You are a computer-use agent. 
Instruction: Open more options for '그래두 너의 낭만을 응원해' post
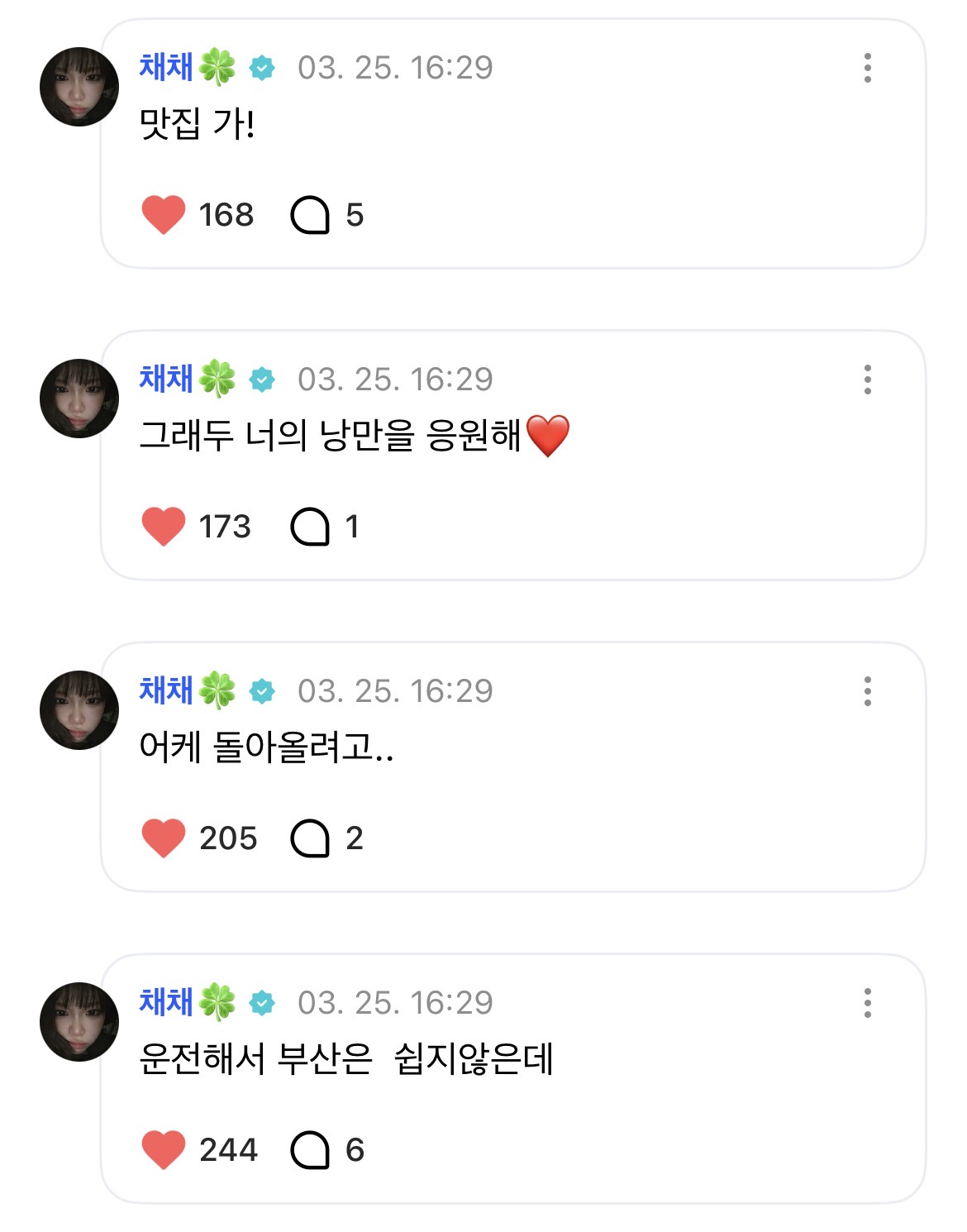[x=867, y=380]
